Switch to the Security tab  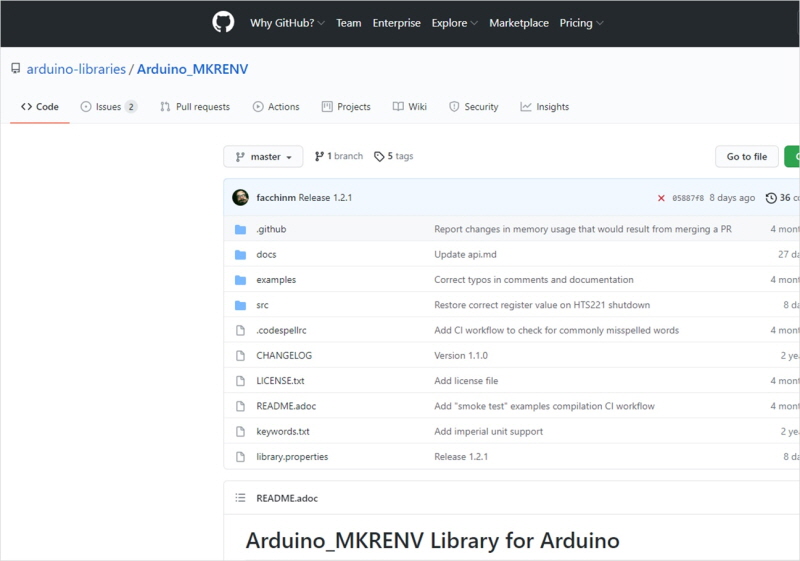473,107
